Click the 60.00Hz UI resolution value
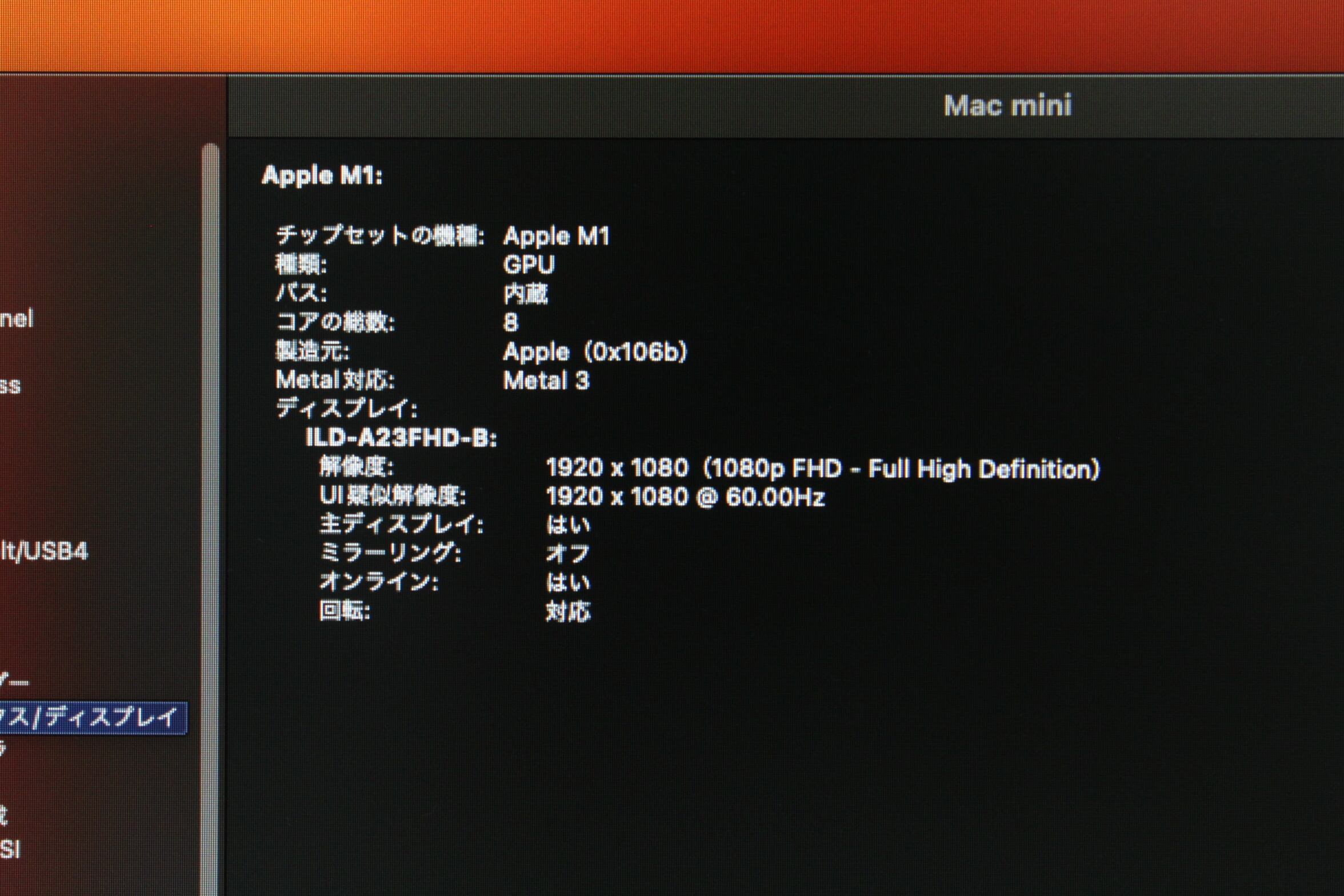The width and height of the screenshot is (1344, 896). tap(685, 497)
